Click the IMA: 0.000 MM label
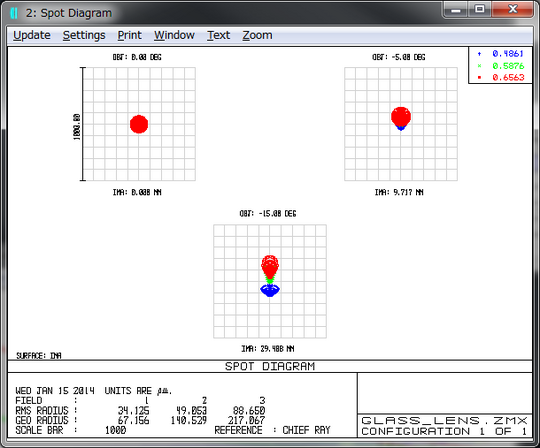 point(137,192)
